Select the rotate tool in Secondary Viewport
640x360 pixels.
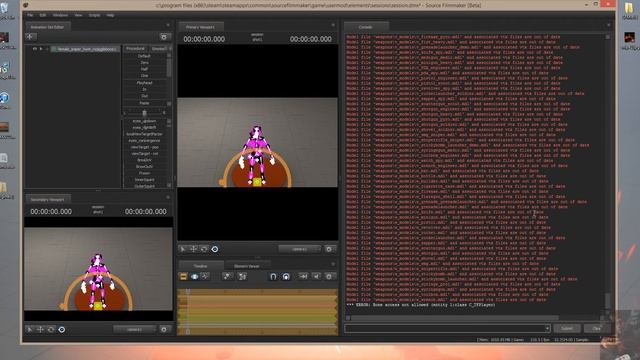[51, 329]
